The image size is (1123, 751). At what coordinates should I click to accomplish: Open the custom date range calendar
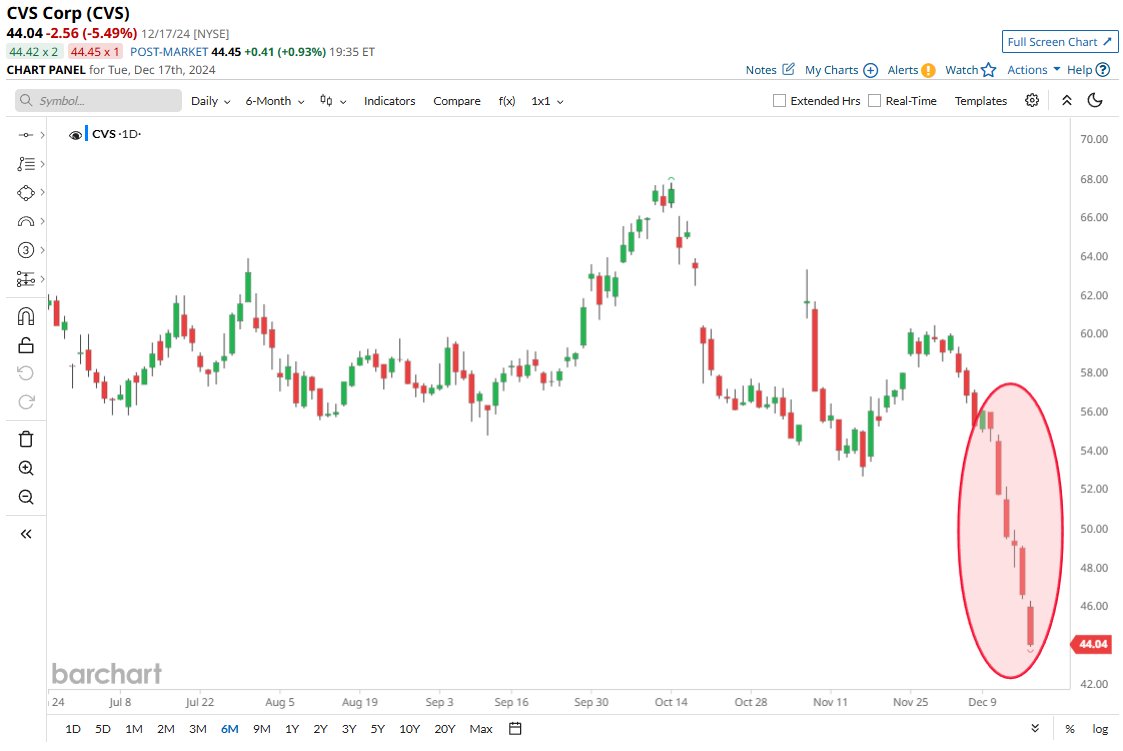pyautogui.click(x=515, y=729)
